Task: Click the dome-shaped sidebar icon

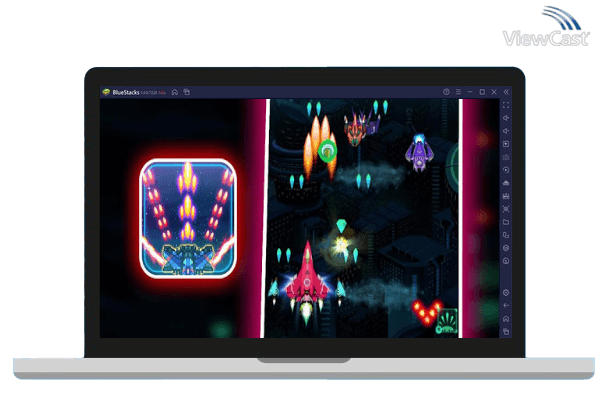Action: click(506, 183)
